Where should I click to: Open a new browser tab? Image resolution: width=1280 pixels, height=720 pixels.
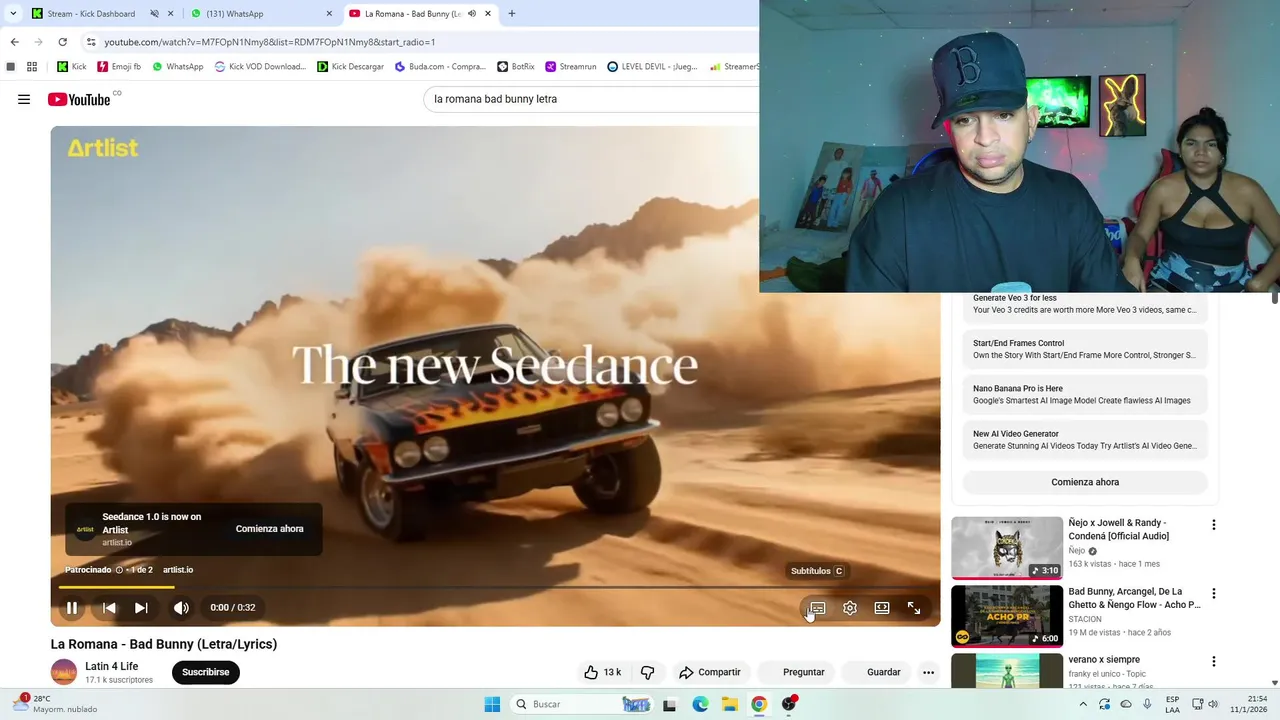click(512, 14)
